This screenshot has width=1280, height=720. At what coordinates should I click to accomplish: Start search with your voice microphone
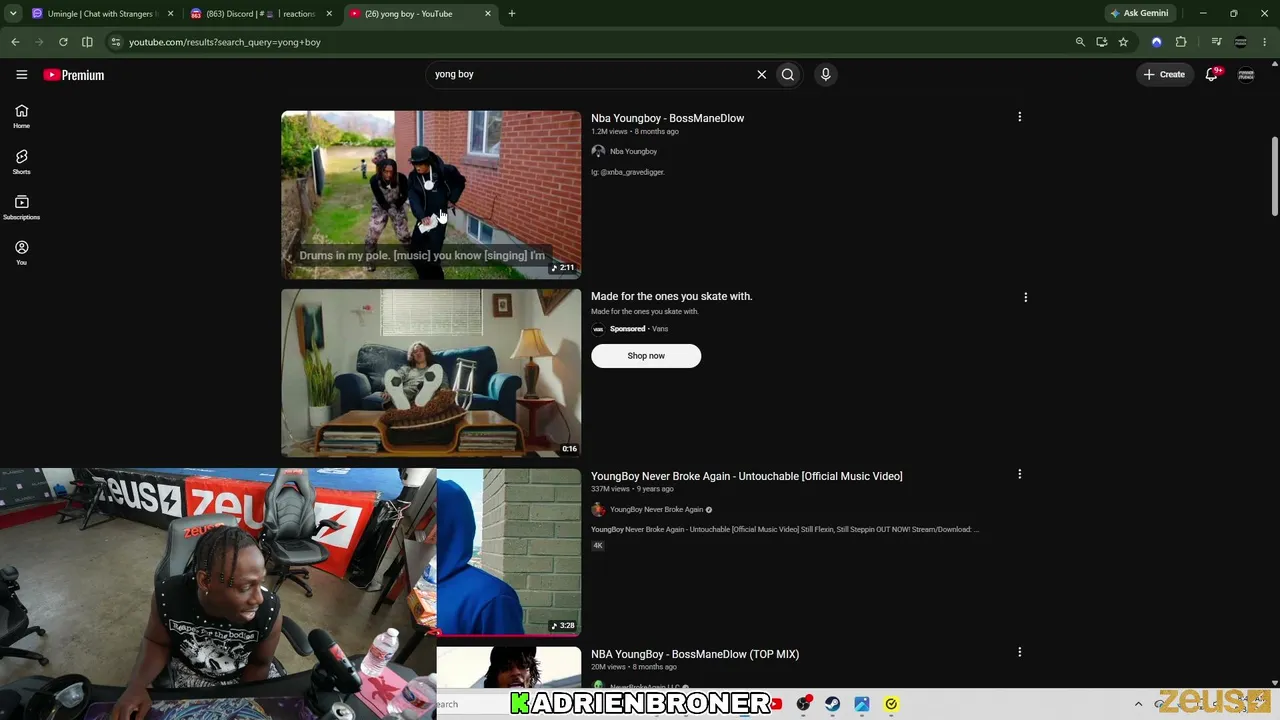tap(825, 74)
